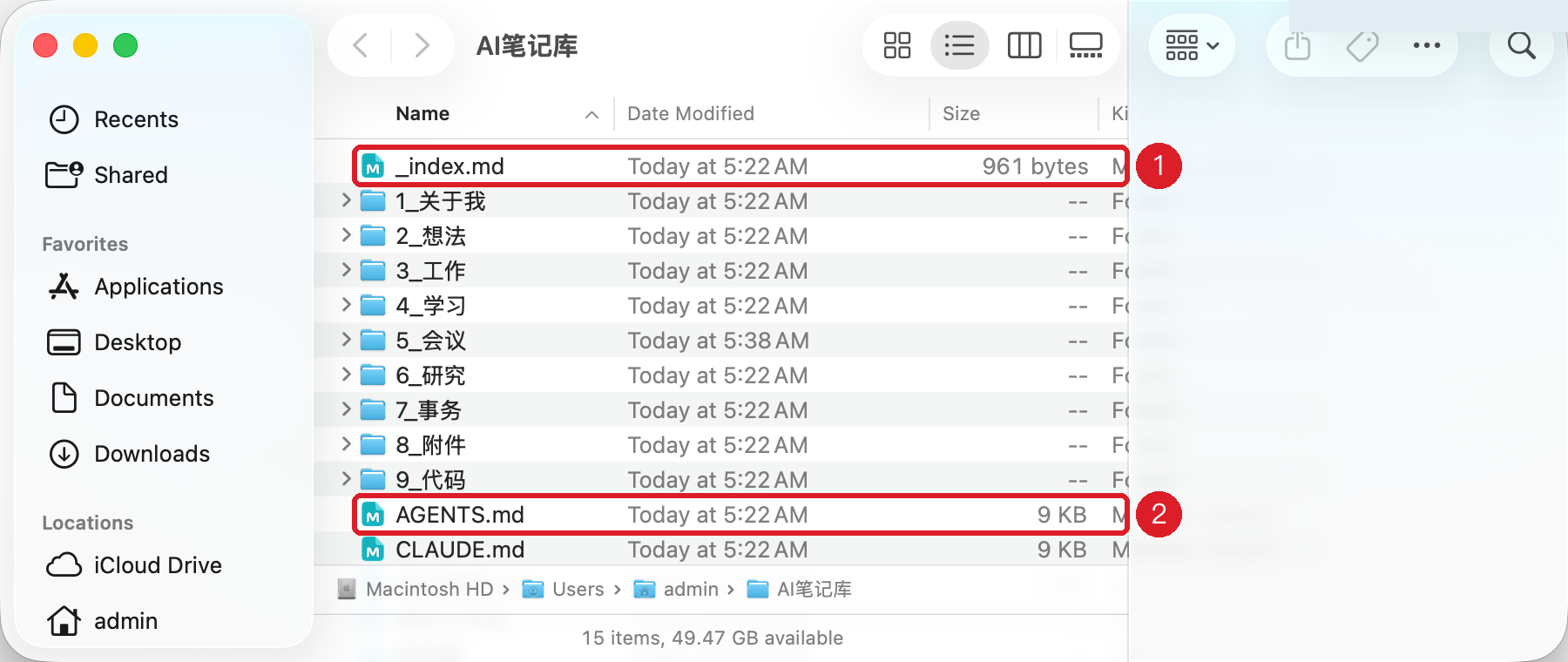
Task: Click admin in the path bar
Action: (x=676, y=590)
